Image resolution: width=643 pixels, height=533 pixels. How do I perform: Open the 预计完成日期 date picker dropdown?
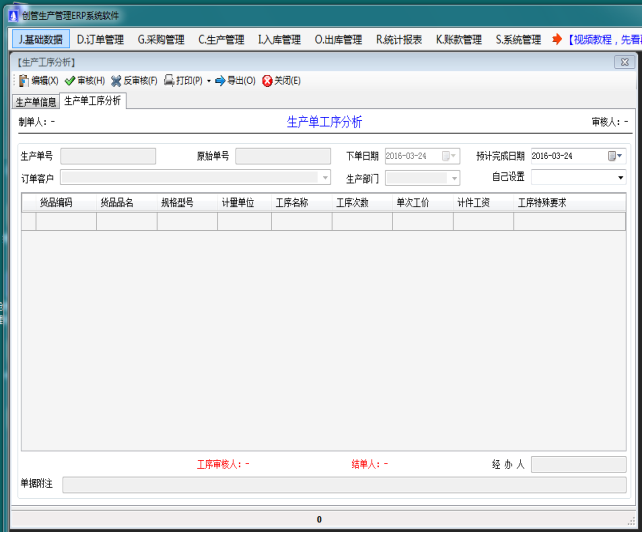[614, 156]
